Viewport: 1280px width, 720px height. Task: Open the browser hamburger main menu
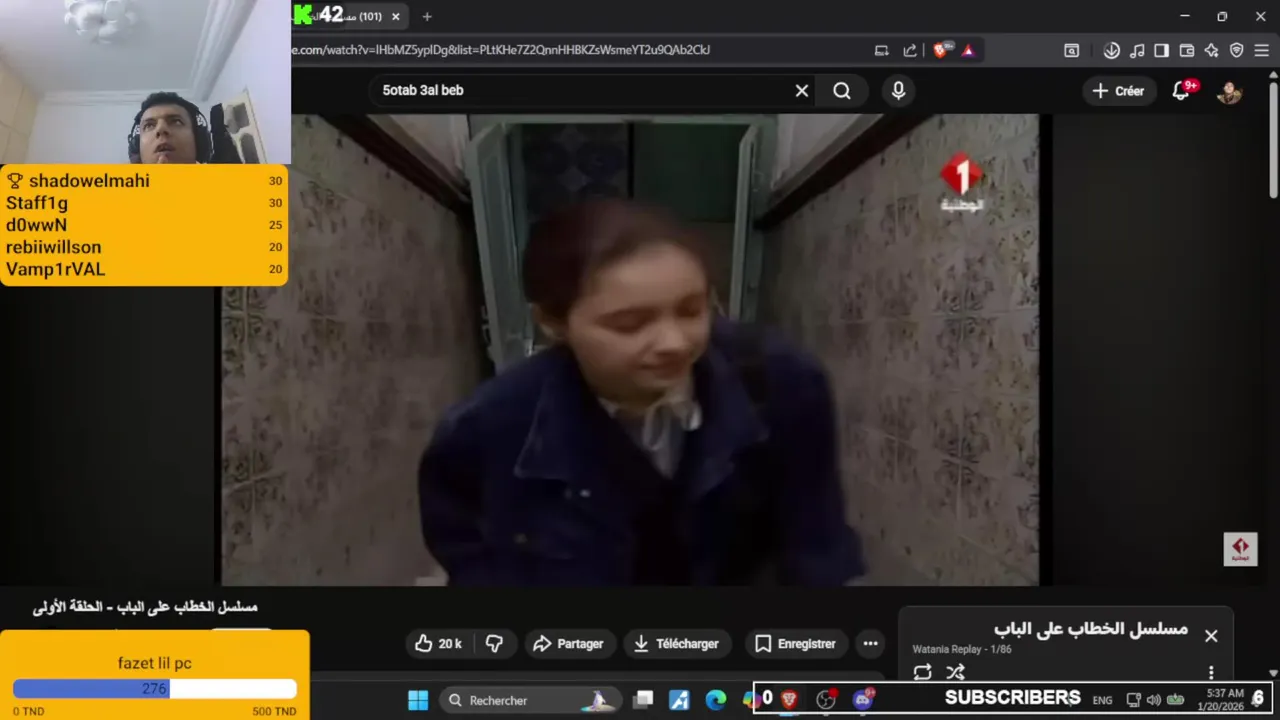(1261, 50)
